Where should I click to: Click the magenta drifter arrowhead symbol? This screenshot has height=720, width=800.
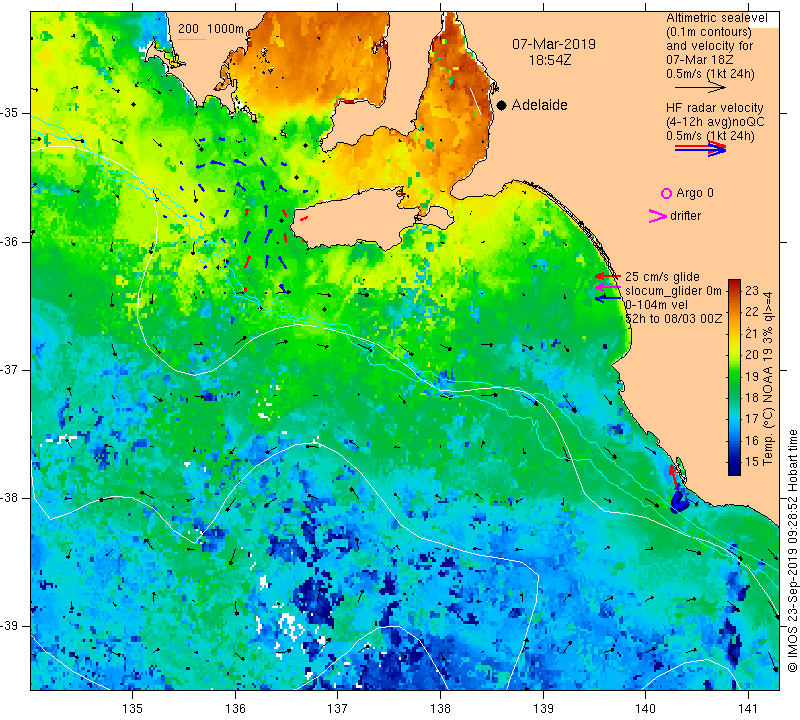(657, 216)
